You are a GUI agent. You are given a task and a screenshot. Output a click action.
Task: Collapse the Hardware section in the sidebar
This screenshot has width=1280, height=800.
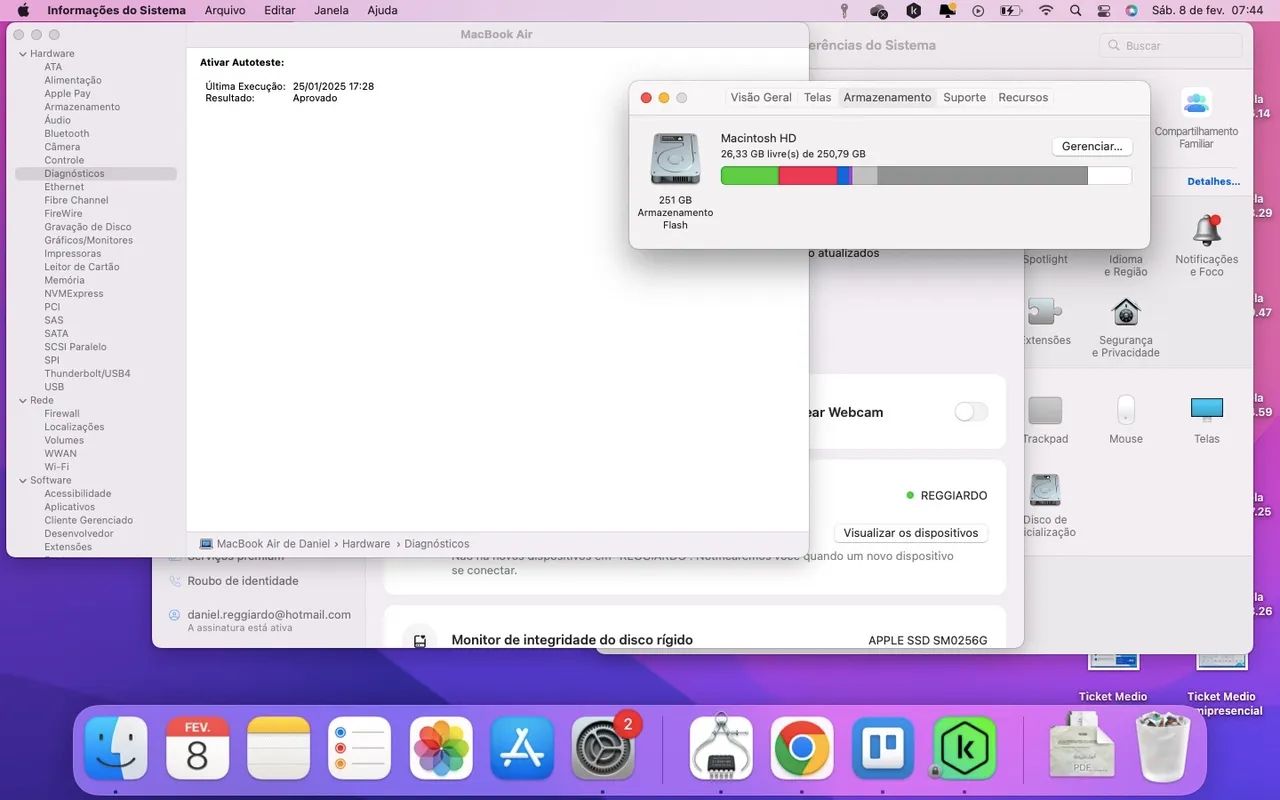[23, 53]
